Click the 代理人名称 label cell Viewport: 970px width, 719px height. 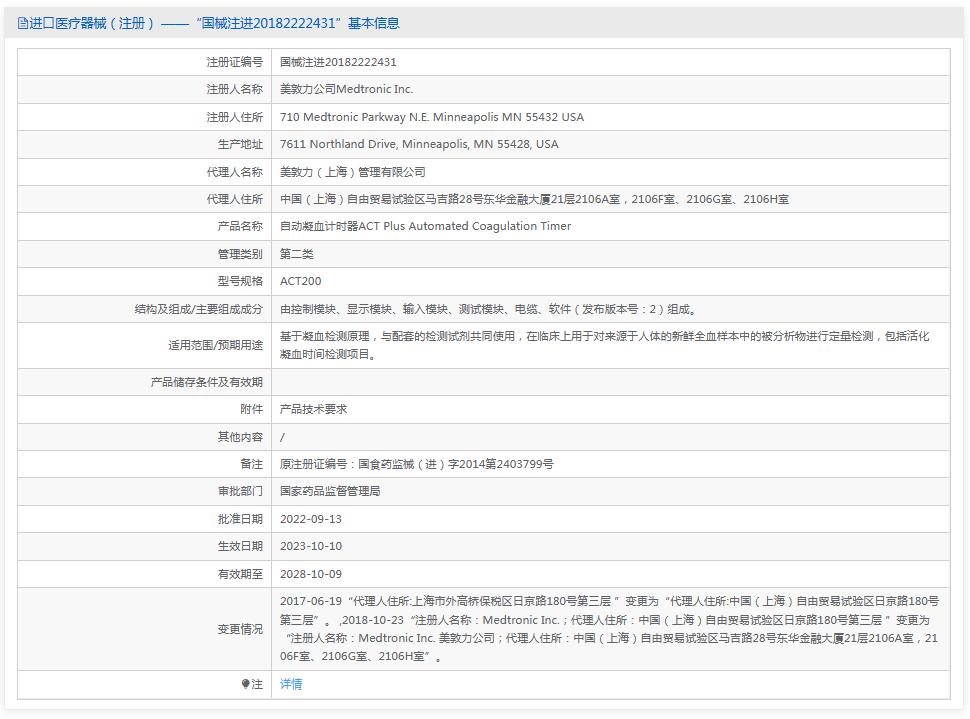coord(144,172)
